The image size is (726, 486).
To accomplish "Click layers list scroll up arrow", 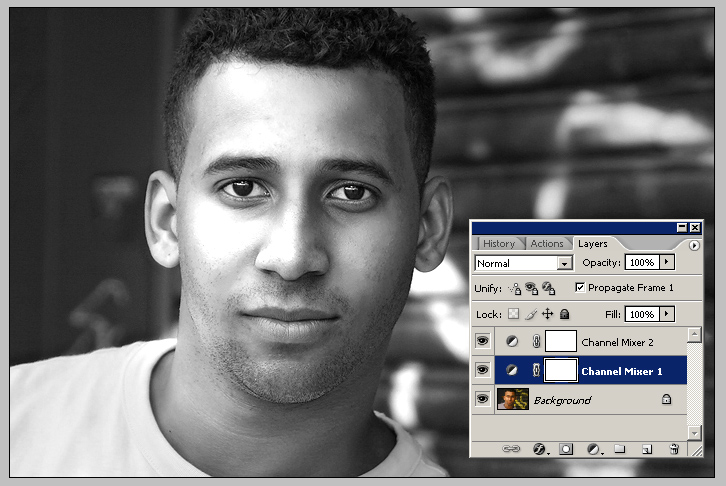I will click(x=694, y=335).
